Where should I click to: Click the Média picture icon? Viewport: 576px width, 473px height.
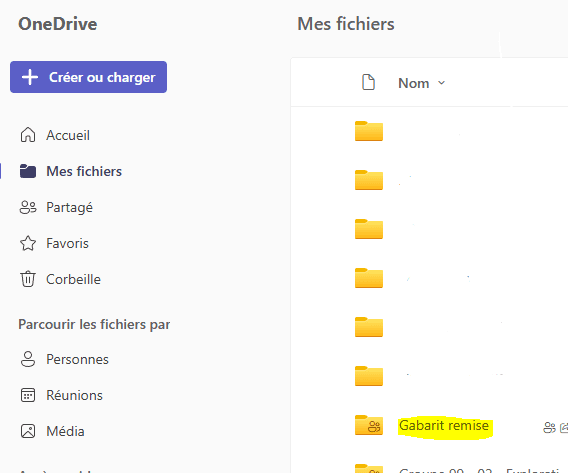click(28, 431)
